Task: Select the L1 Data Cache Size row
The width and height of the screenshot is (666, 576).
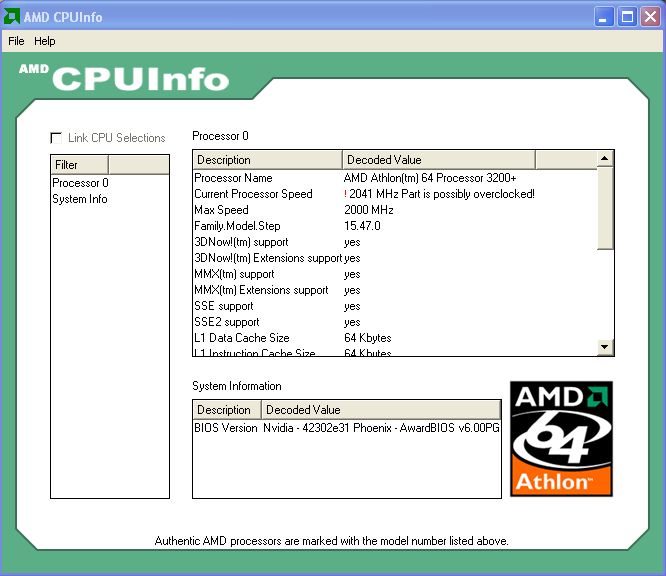Action: point(395,338)
